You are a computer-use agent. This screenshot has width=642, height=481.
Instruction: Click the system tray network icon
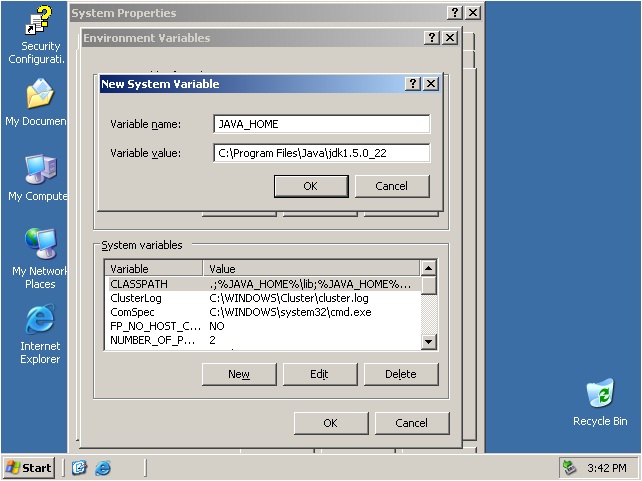pos(570,468)
